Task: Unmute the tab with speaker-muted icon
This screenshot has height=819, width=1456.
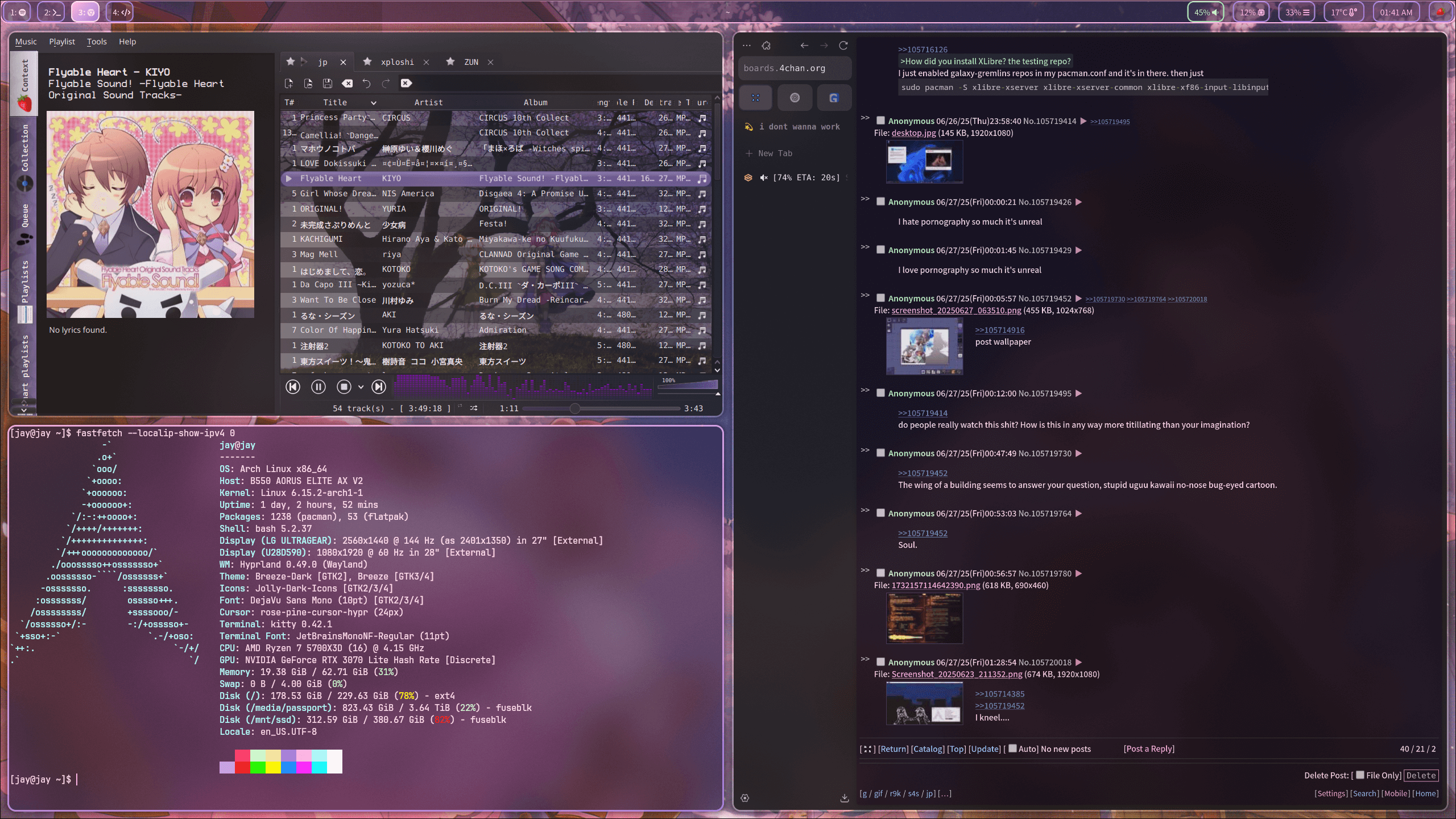Action: click(764, 177)
